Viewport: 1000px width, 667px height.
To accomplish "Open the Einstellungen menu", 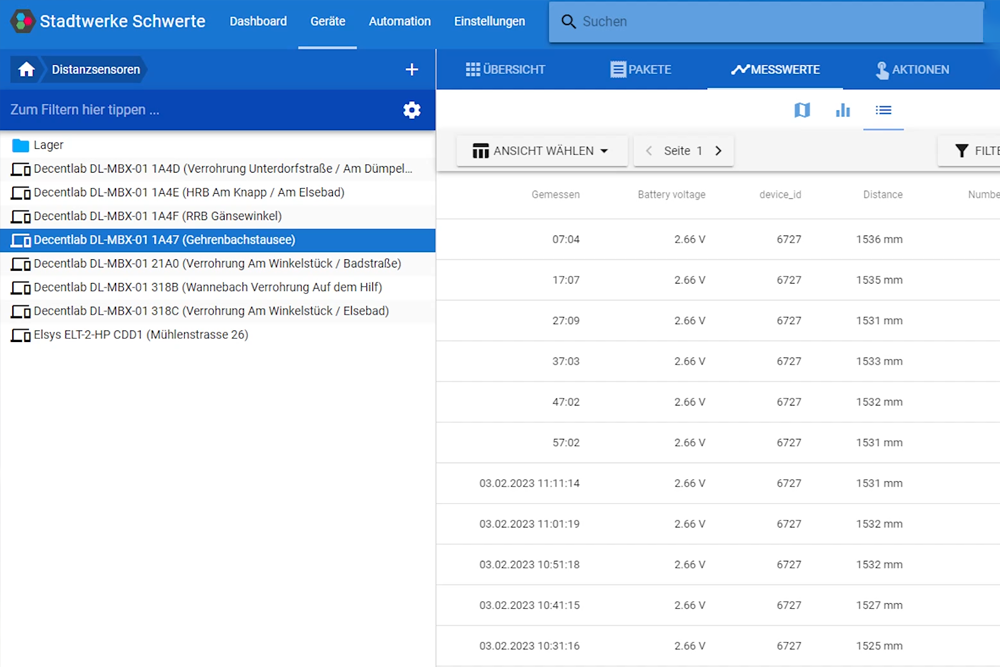I will pos(490,22).
